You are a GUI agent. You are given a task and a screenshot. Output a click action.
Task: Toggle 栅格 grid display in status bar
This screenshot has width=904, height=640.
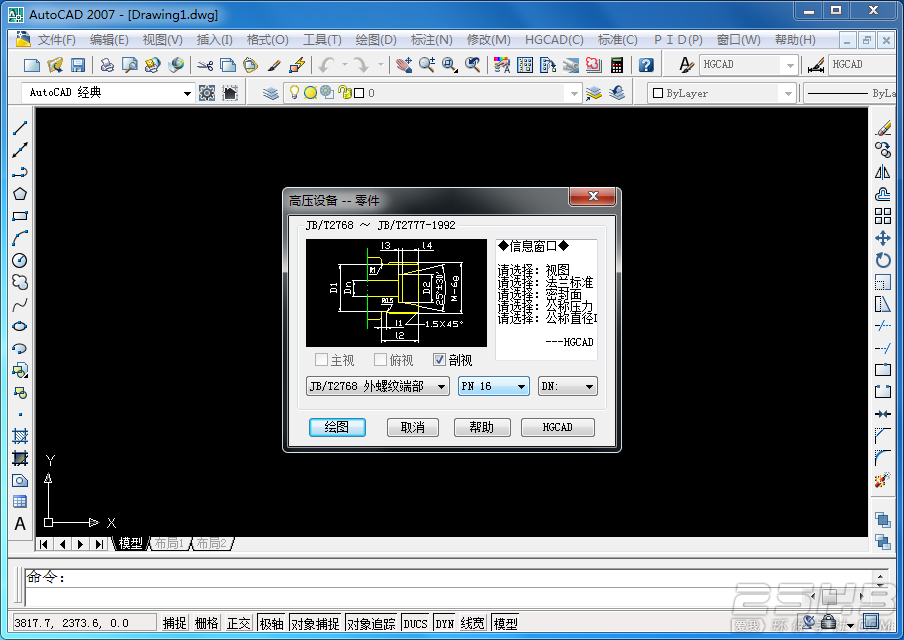207,623
